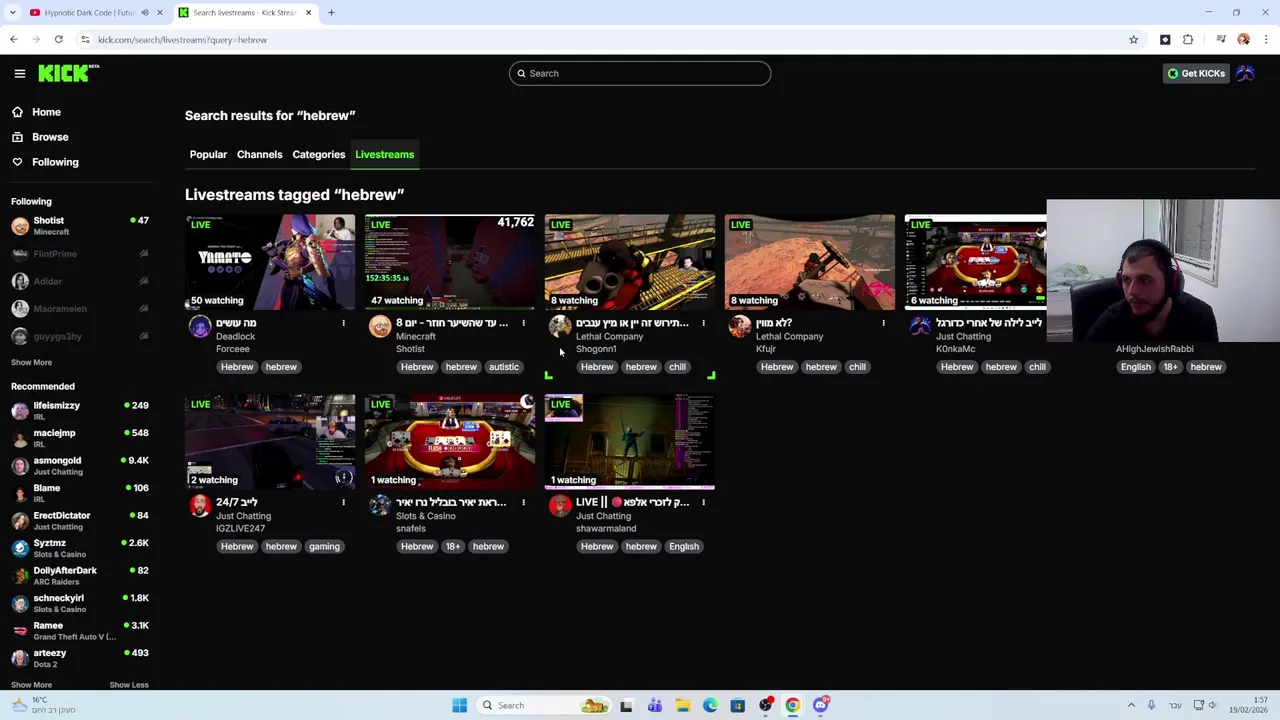
Task: Open options menu for Kfujr stream
Action: point(883,323)
